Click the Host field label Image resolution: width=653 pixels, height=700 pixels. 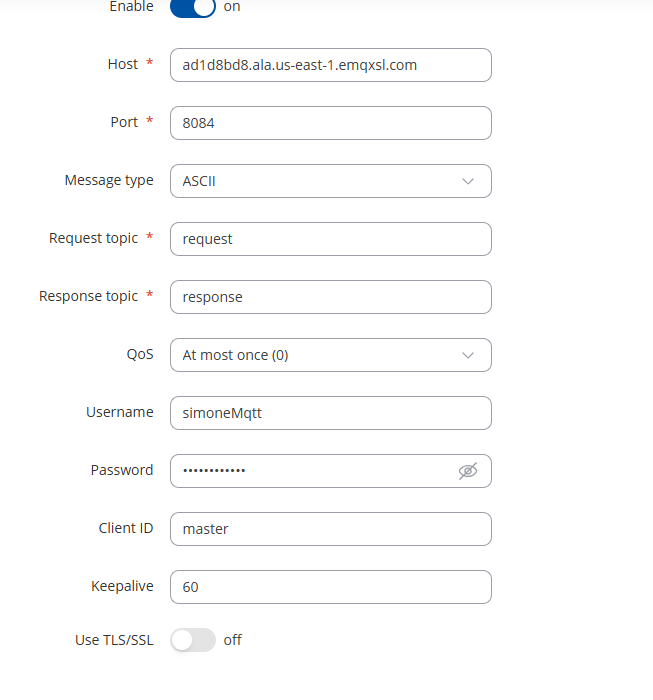pyautogui.click(x=123, y=64)
